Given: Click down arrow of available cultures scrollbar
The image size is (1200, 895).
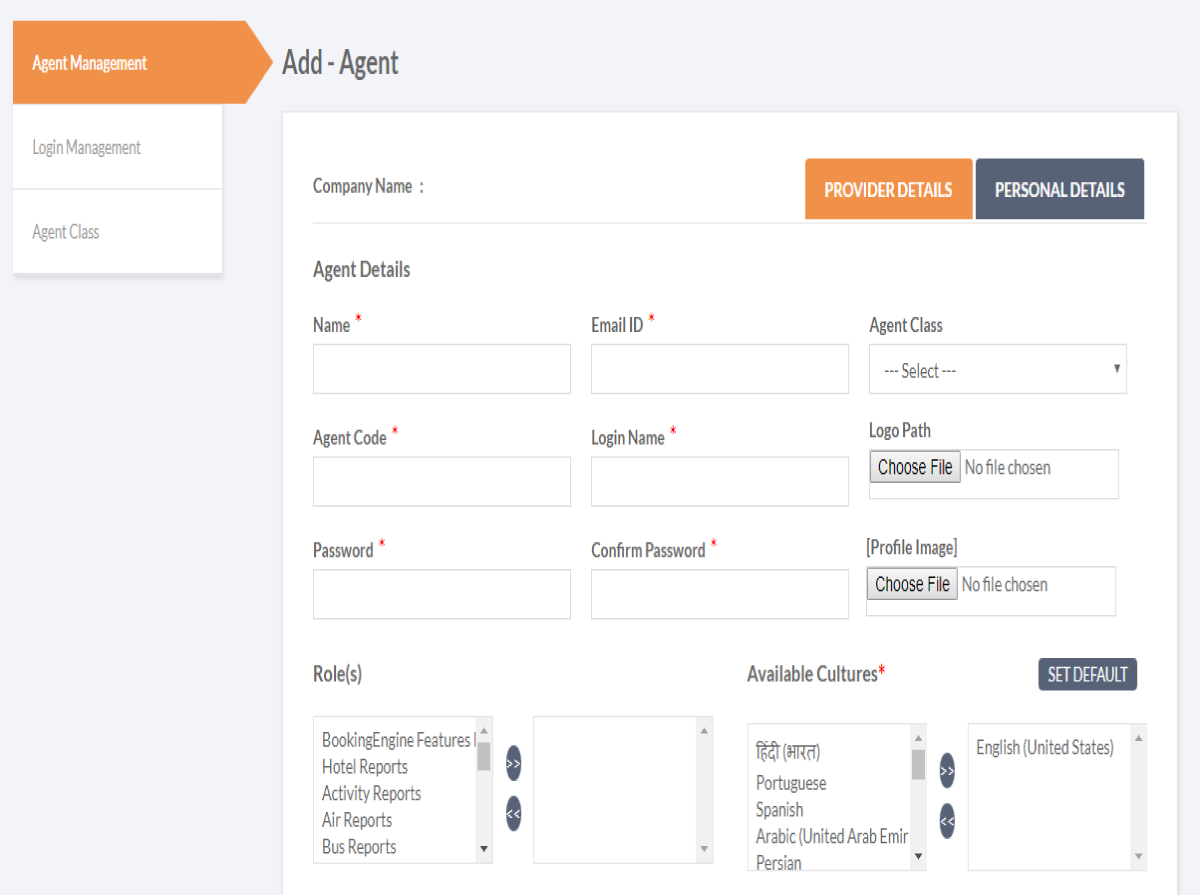Looking at the screenshot, I should pyautogui.click(x=918, y=858).
